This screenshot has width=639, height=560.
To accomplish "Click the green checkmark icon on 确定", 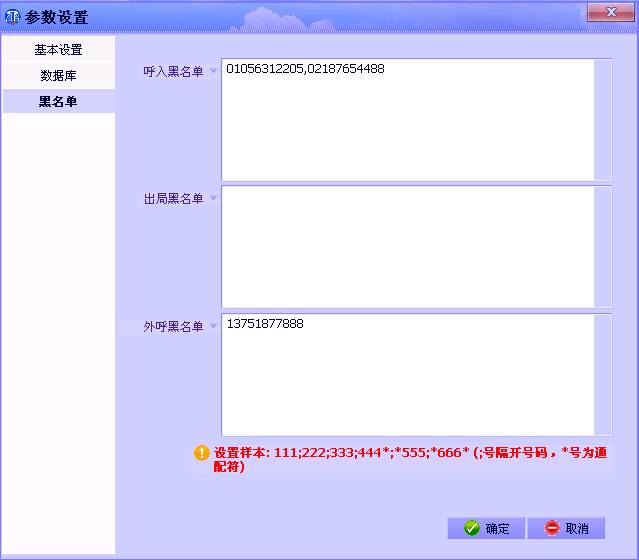I will coord(471,528).
